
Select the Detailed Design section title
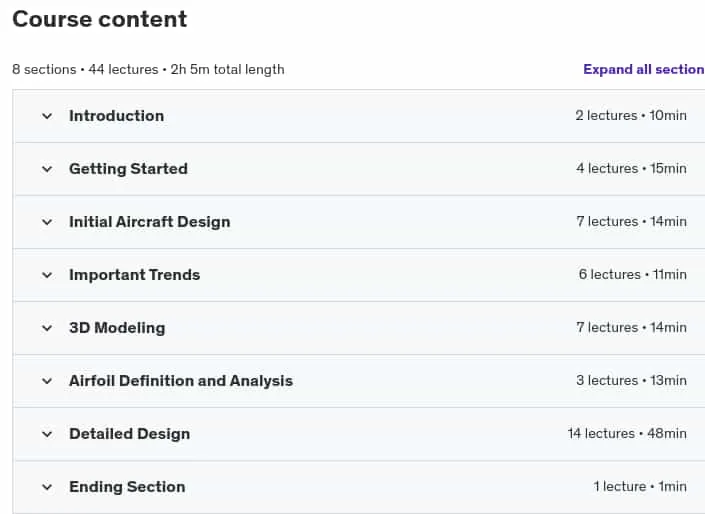coord(129,434)
